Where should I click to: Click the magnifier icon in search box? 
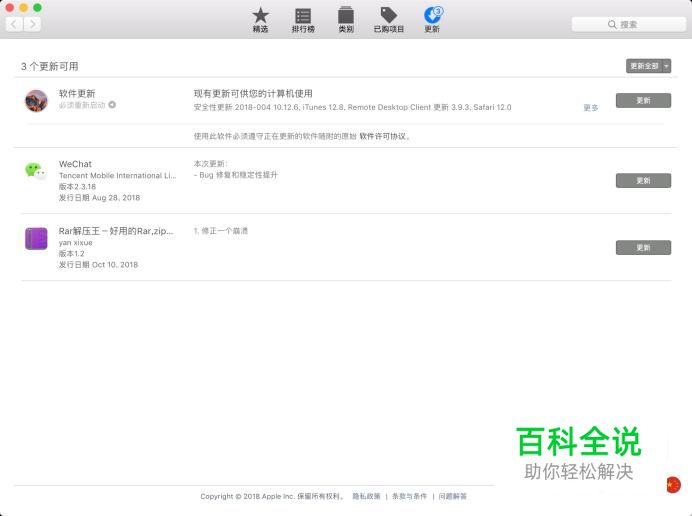click(x=612, y=24)
